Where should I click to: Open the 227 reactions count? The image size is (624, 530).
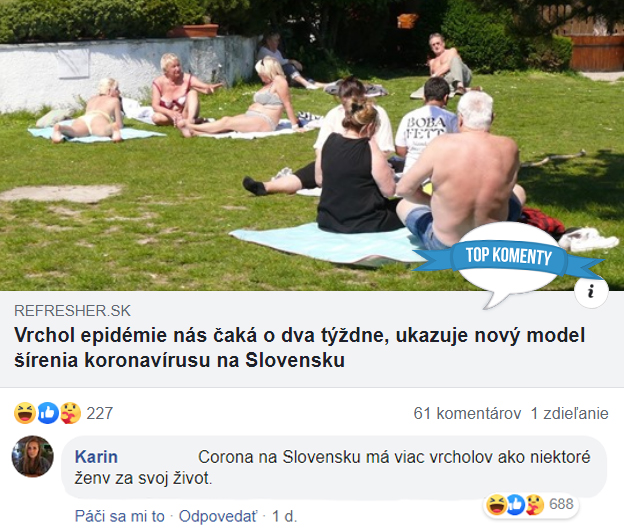tap(99, 413)
